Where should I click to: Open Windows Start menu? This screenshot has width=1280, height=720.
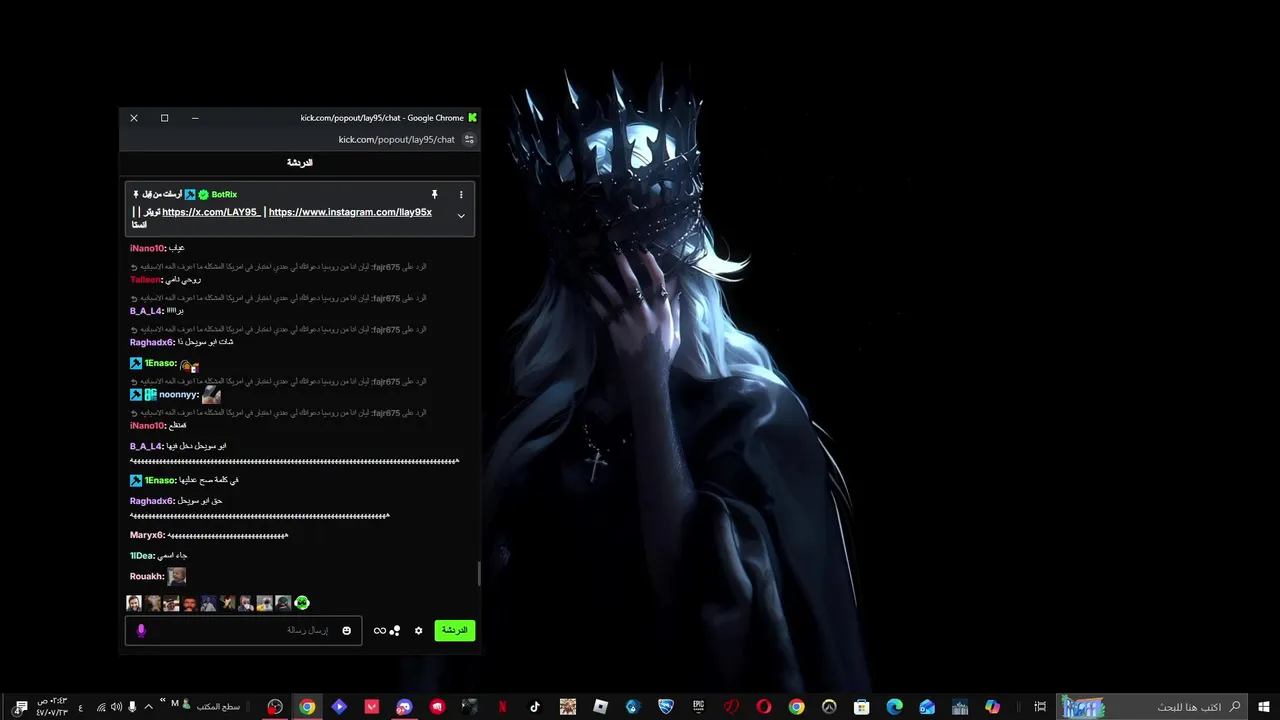1263,707
